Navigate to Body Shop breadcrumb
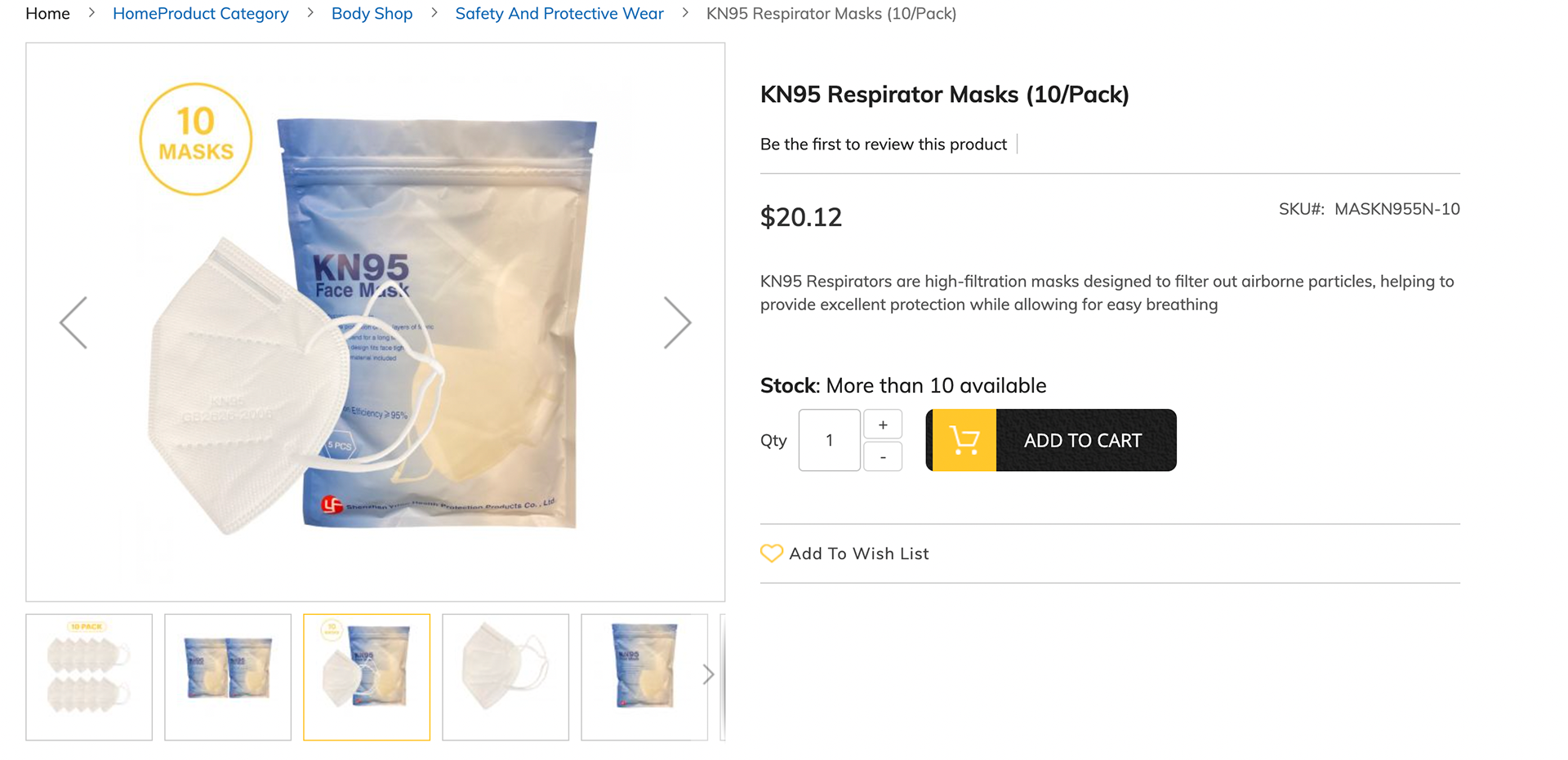The height and width of the screenshot is (760, 1568). [x=372, y=14]
